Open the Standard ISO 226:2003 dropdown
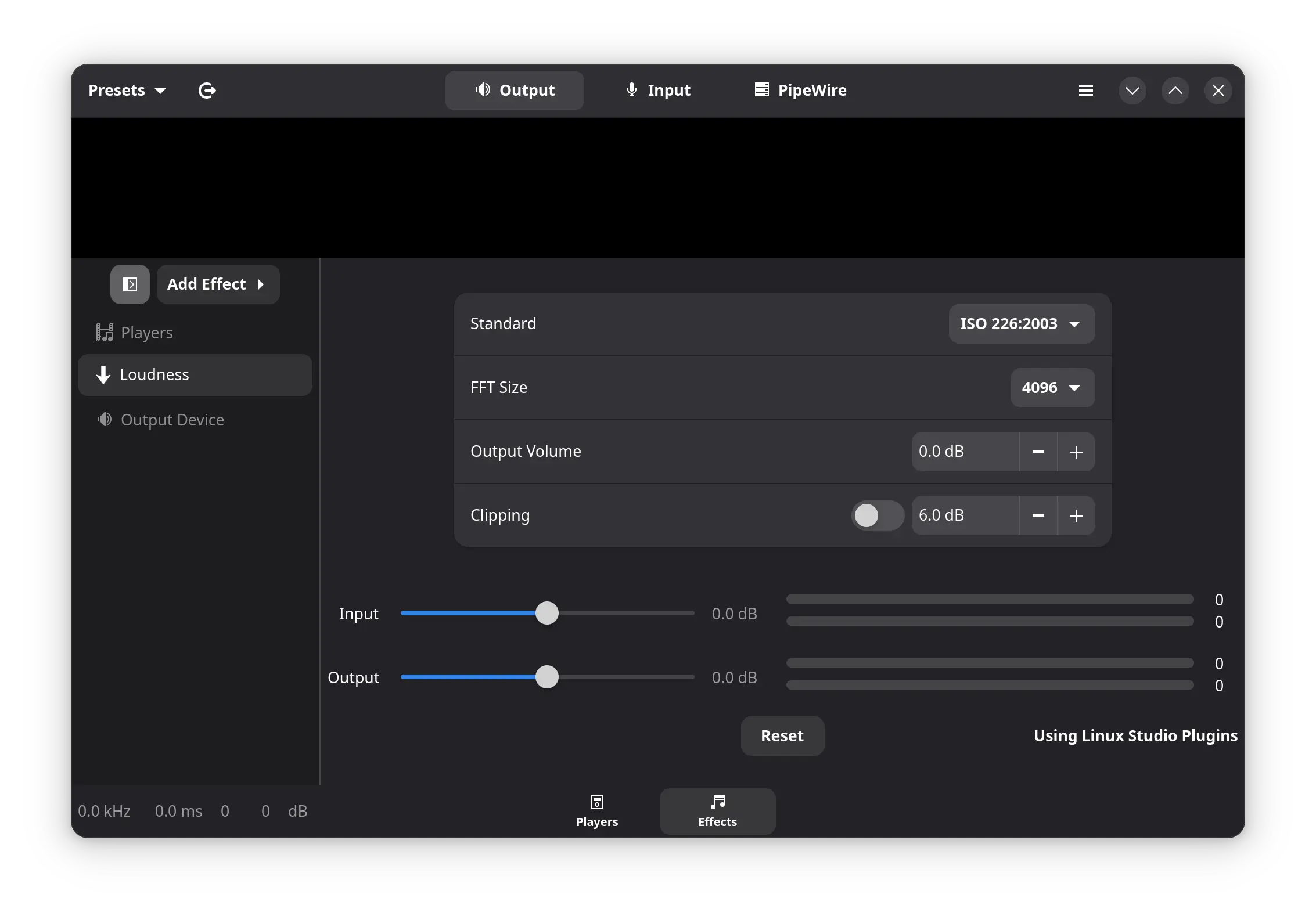This screenshot has height=916, width=1316. click(x=1020, y=324)
